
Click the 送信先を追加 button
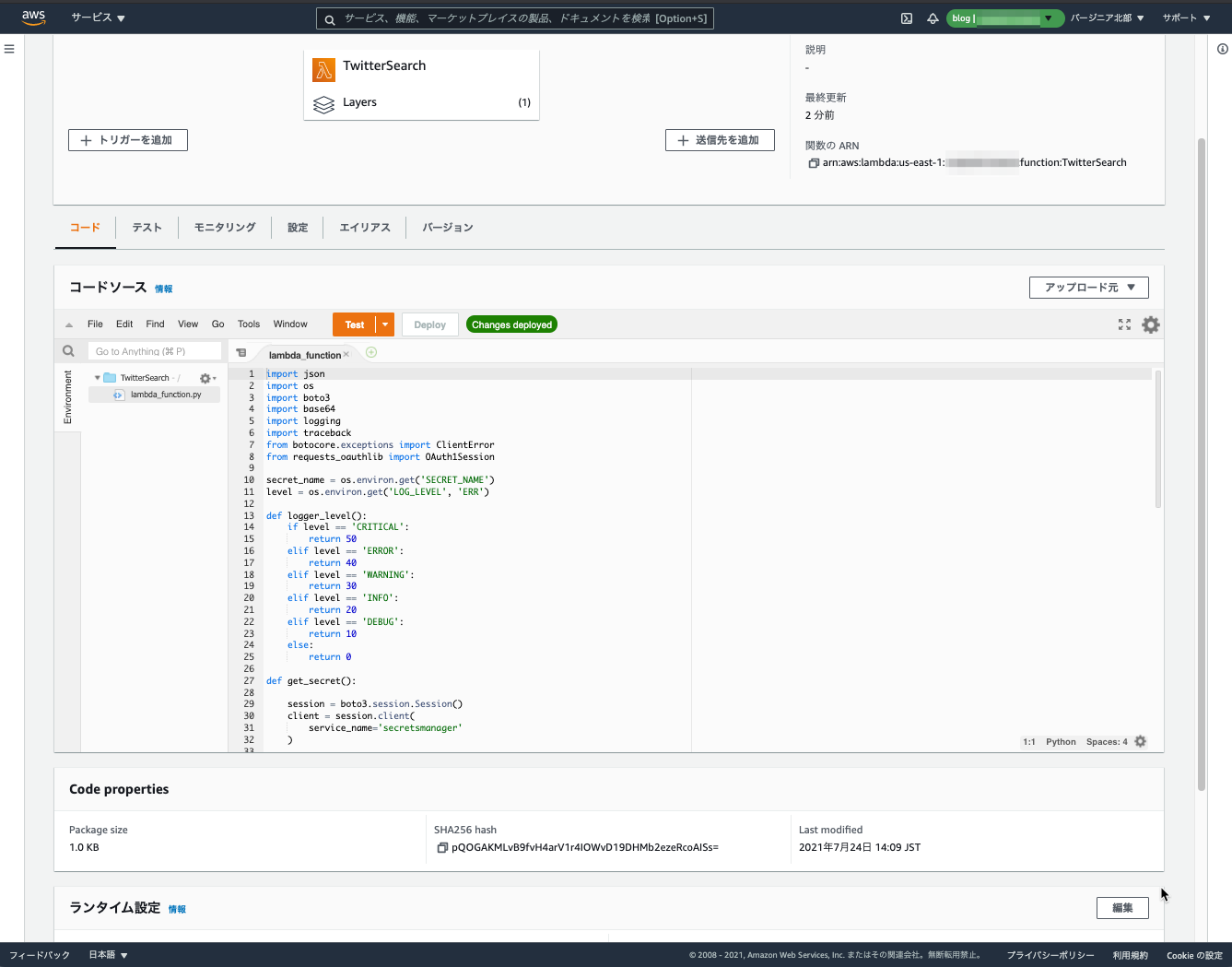[720, 140]
